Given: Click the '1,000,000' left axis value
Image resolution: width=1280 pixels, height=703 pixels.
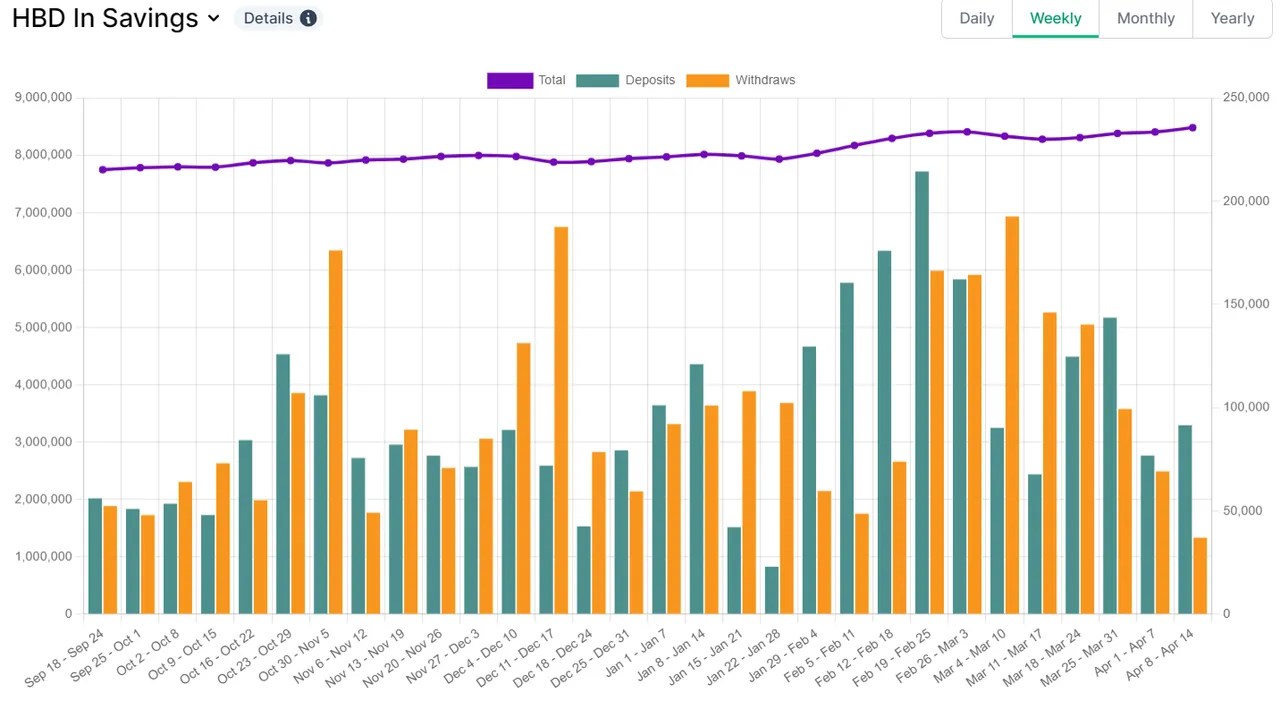Looking at the screenshot, I should pos(43,556).
